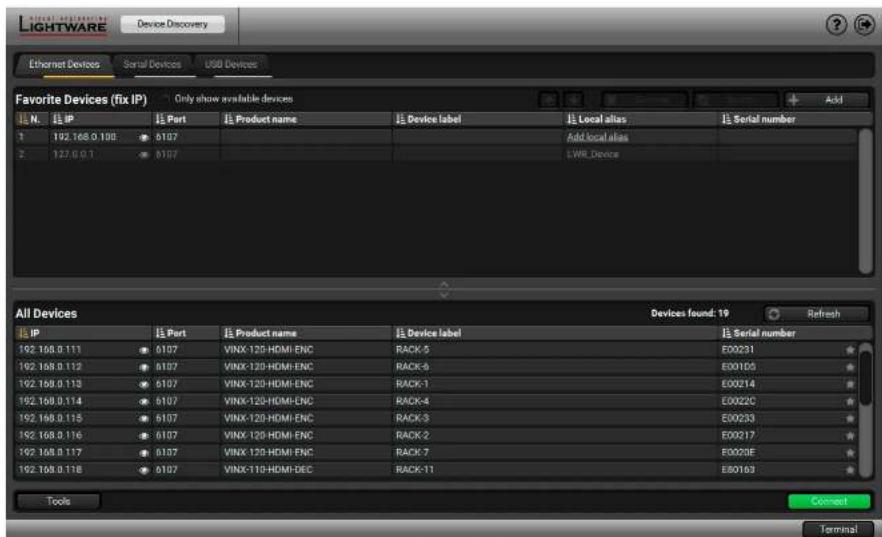The image size is (882, 537).
Task: Open the Terminal button
Action: point(838,529)
